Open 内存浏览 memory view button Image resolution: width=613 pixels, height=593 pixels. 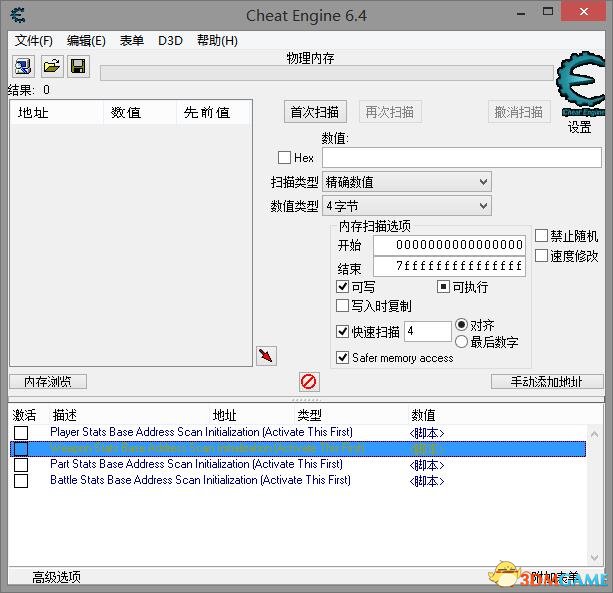tap(48, 382)
